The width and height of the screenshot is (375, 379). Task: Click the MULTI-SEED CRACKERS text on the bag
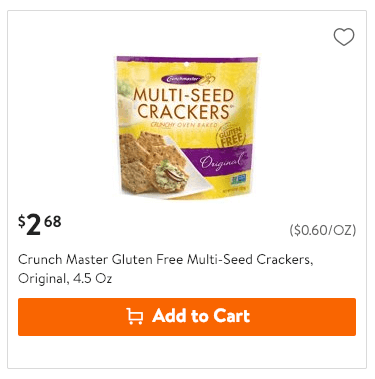click(183, 104)
